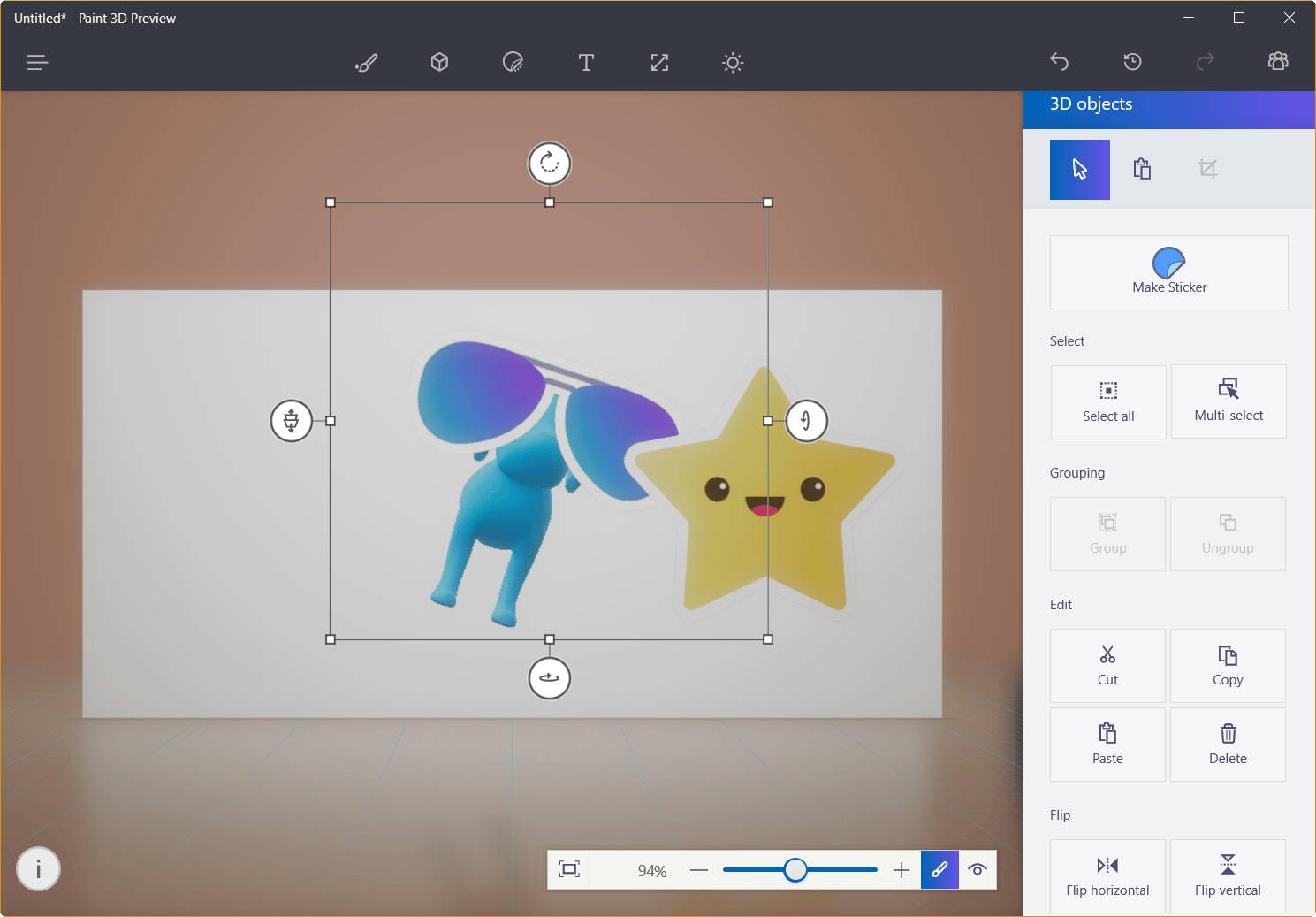Click the fit-to-screen zoom icon
Viewport: 1316px width, 917px height.
click(x=568, y=869)
